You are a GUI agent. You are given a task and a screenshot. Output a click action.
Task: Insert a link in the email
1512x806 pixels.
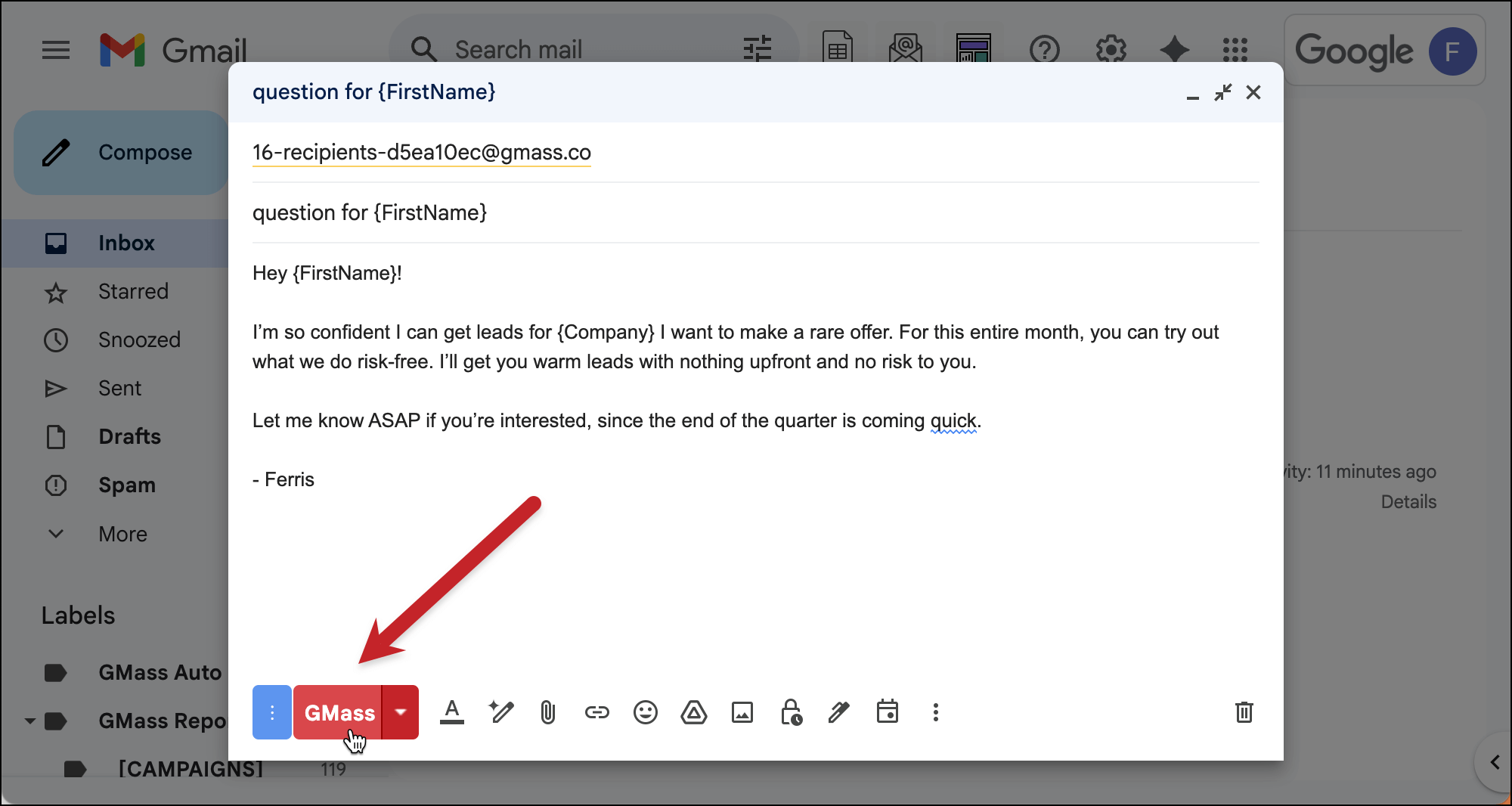596,712
